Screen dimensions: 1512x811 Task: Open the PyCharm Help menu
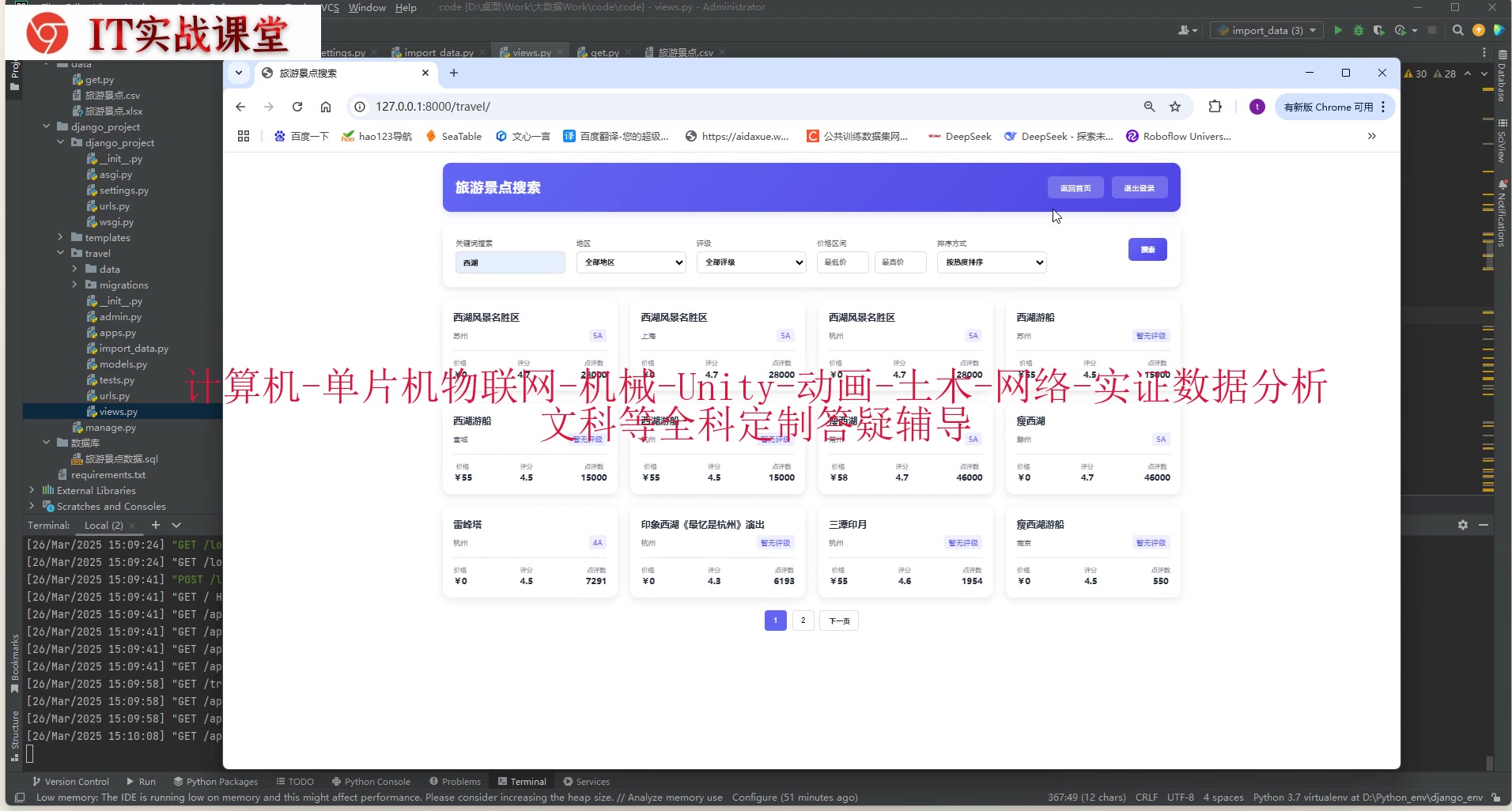[x=406, y=7]
